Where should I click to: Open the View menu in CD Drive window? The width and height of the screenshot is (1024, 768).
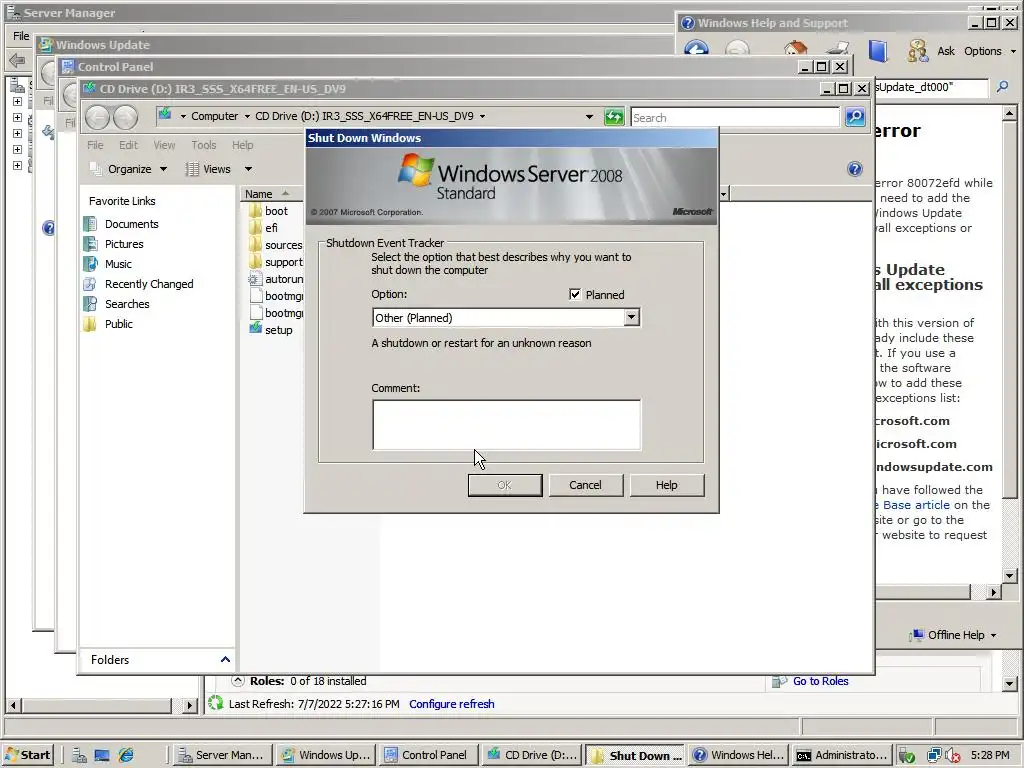[164, 145]
